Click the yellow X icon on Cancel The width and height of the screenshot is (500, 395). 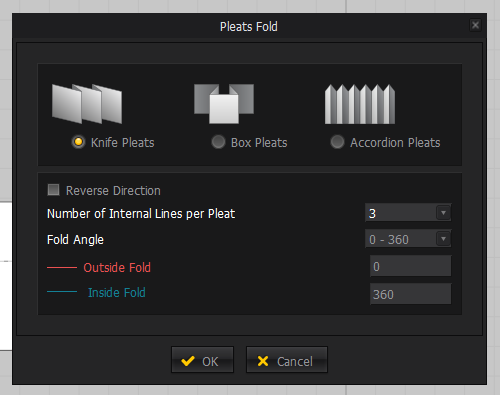263,361
